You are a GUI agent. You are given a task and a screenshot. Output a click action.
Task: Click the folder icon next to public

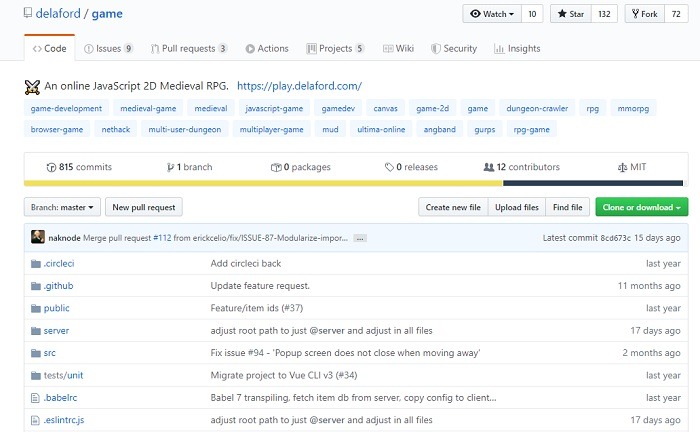(36, 308)
